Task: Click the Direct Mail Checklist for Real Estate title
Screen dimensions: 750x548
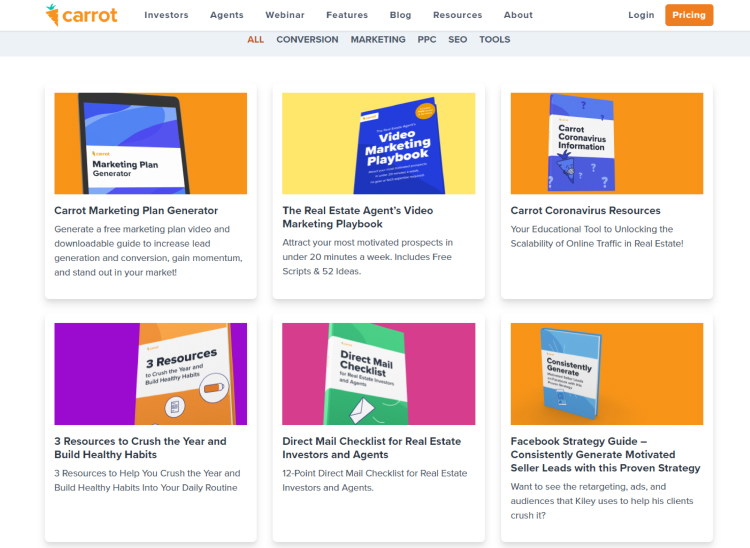Action: [372, 448]
